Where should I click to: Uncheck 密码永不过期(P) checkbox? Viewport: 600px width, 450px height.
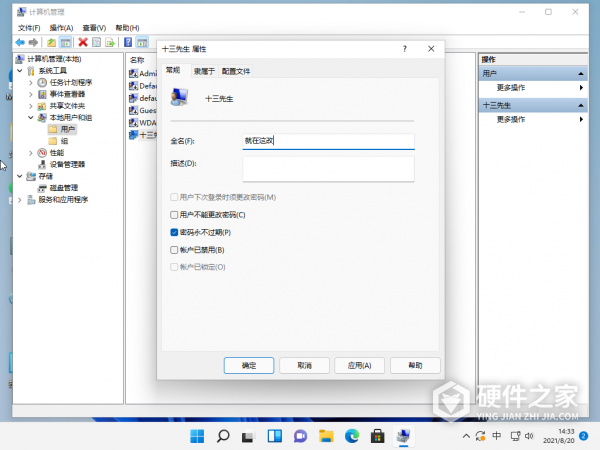(x=174, y=232)
